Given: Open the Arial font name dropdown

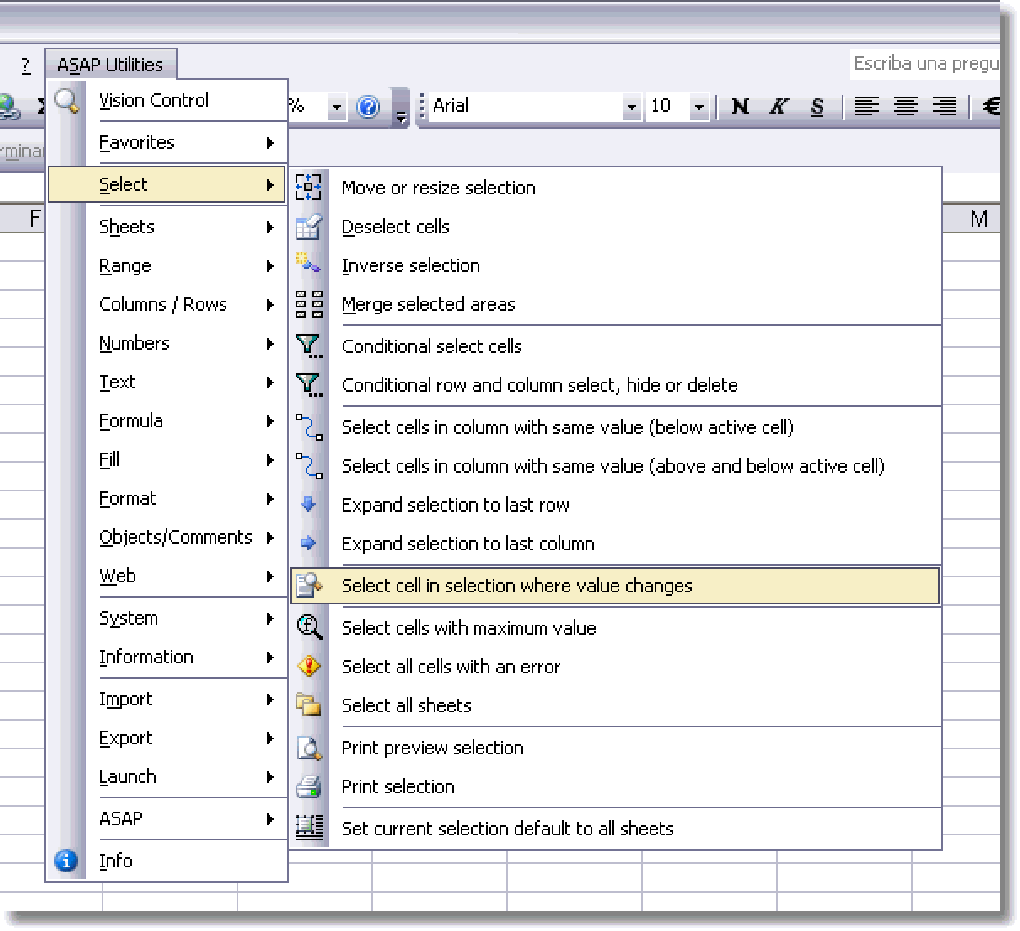Looking at the screenshot, I should pyautogui.click(x=631, y=106).
